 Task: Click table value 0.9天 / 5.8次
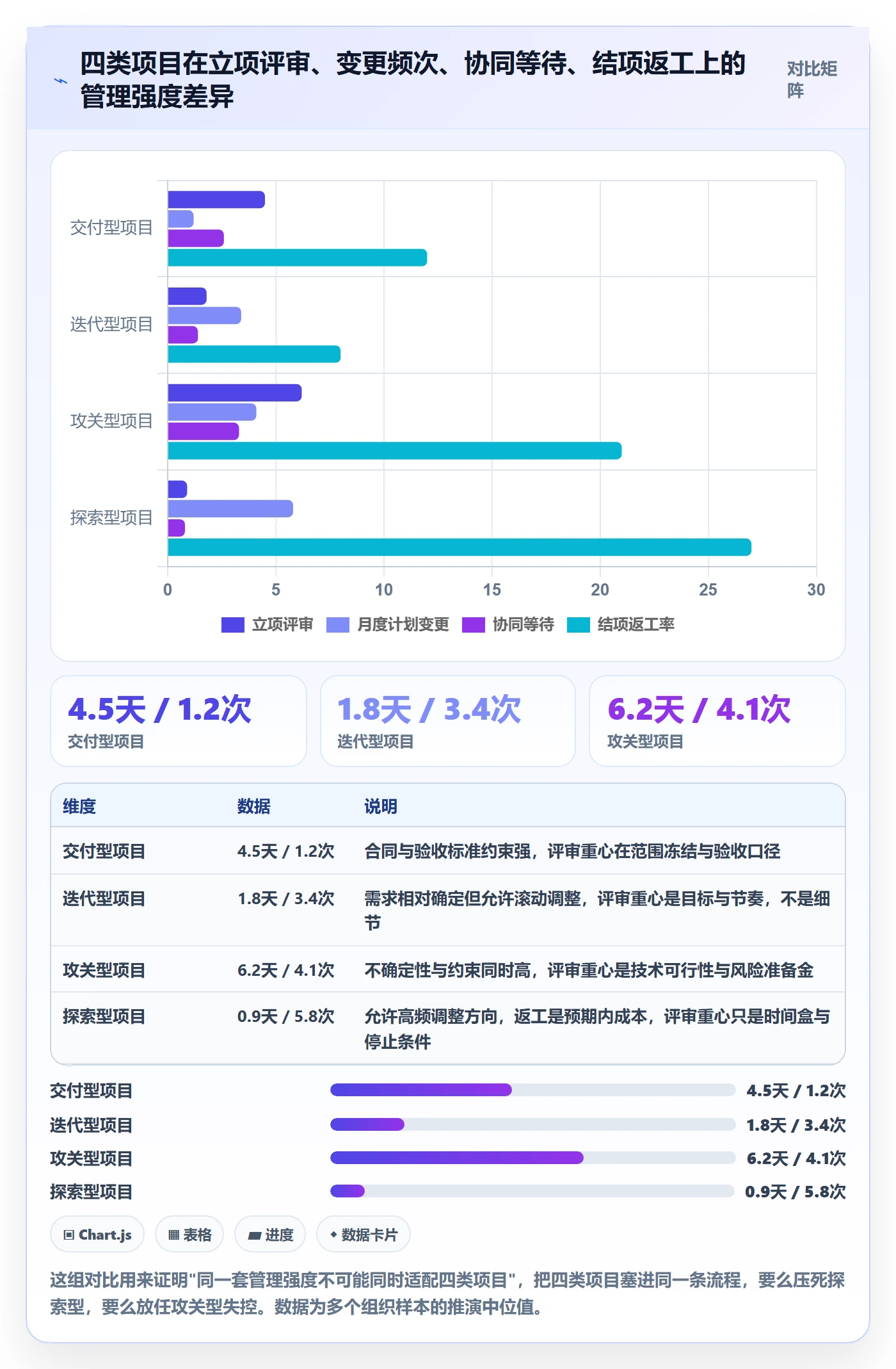tap(286, 1016)
